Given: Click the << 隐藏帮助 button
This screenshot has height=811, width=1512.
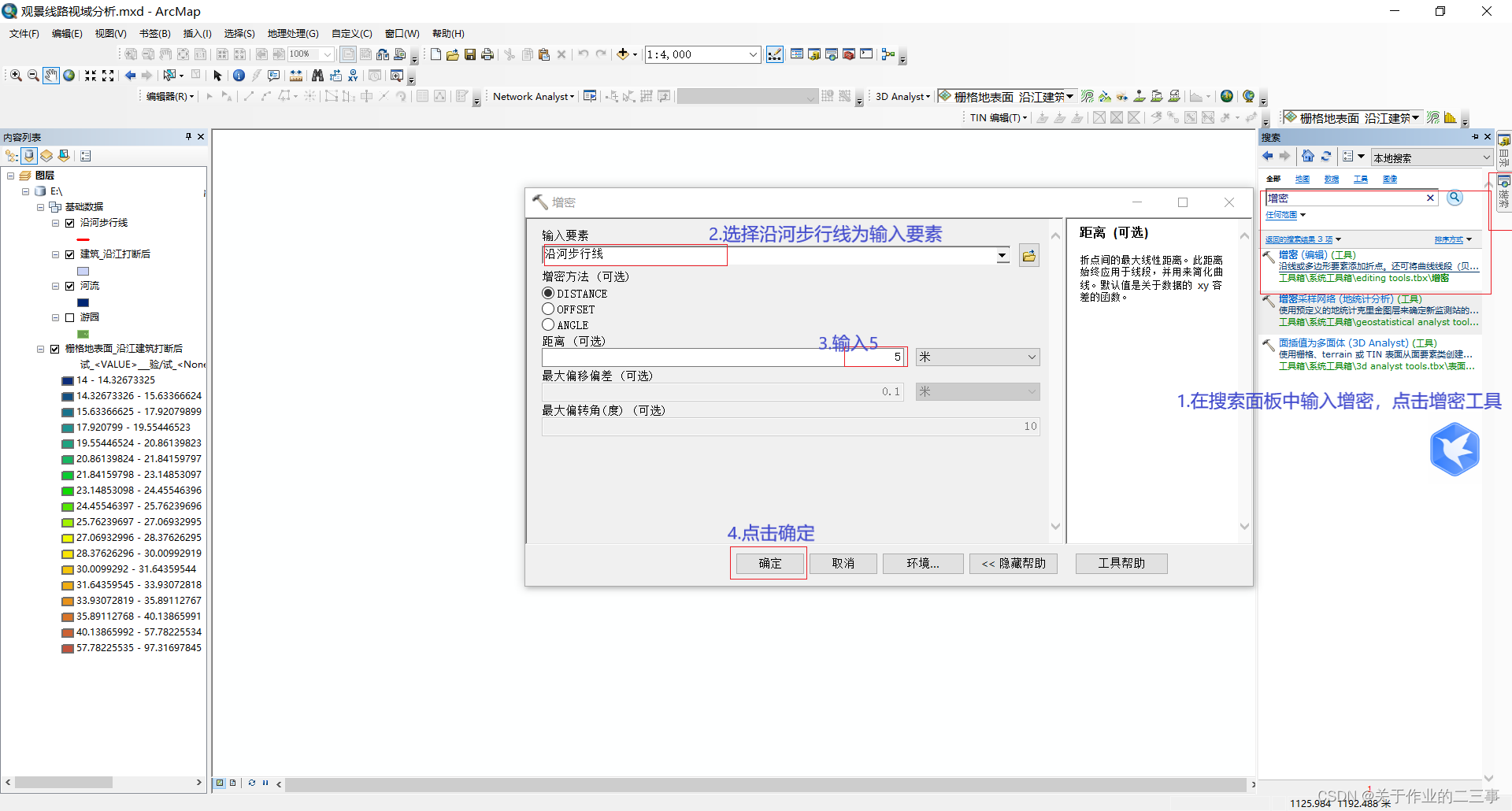Looking at the screenshot, I should point(1014,563).
